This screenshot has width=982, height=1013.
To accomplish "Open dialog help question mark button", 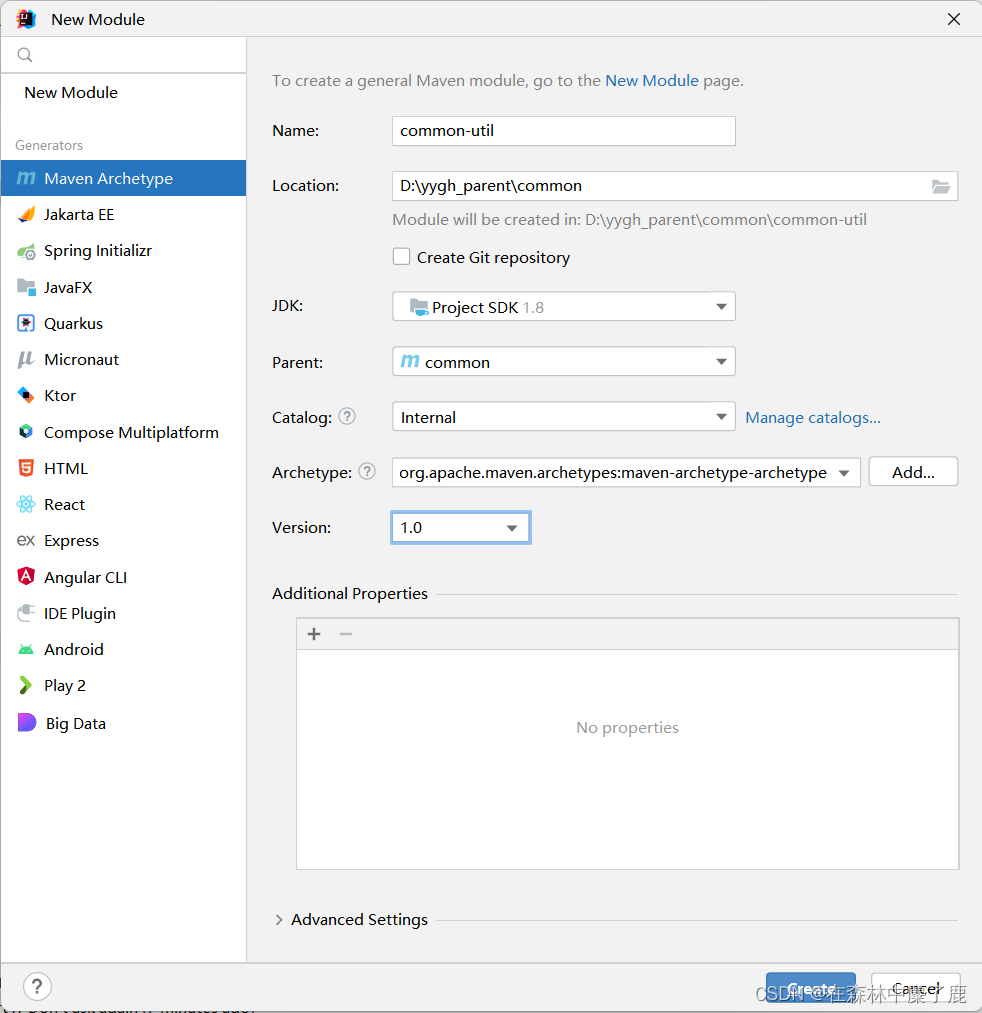I will [37, 987].
